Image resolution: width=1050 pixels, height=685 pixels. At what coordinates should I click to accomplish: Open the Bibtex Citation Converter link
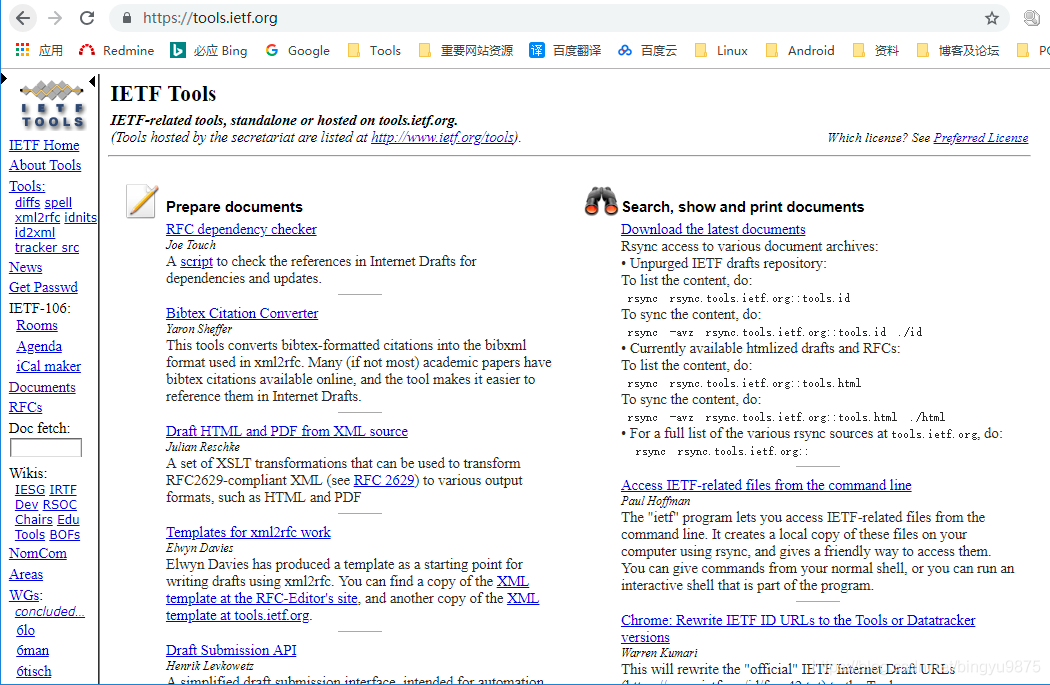242,313
